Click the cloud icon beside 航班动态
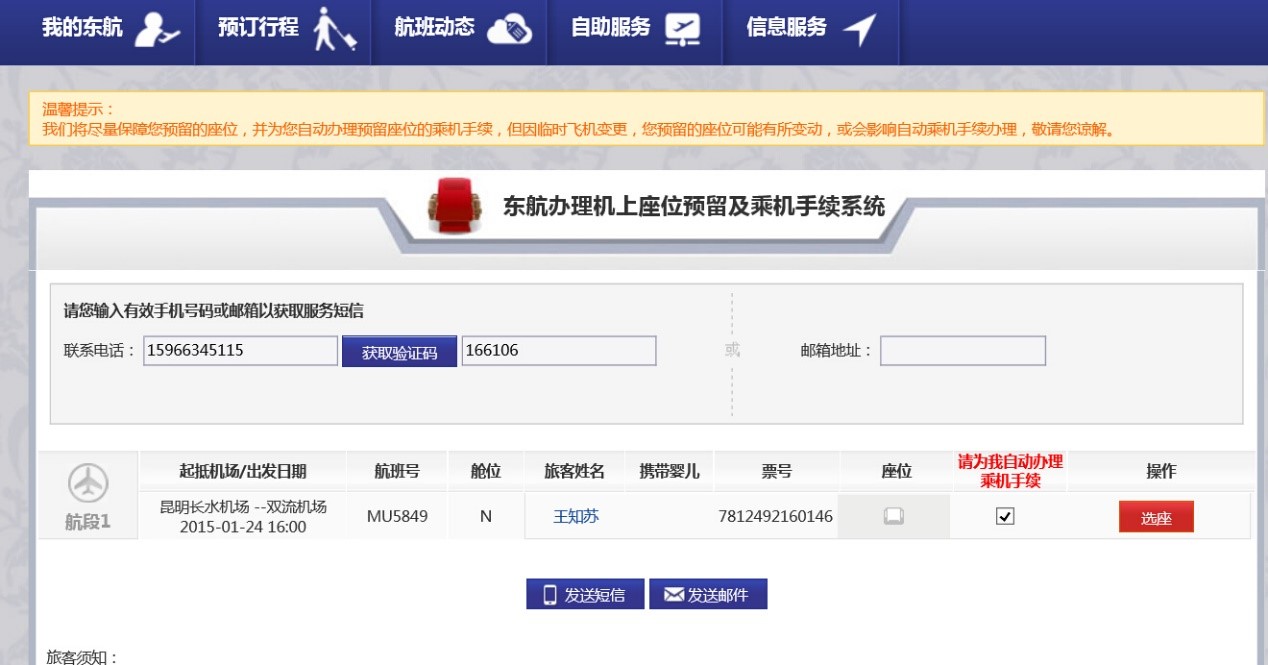The width and height of the screenshot is (1268, 665). click(510, 30)
